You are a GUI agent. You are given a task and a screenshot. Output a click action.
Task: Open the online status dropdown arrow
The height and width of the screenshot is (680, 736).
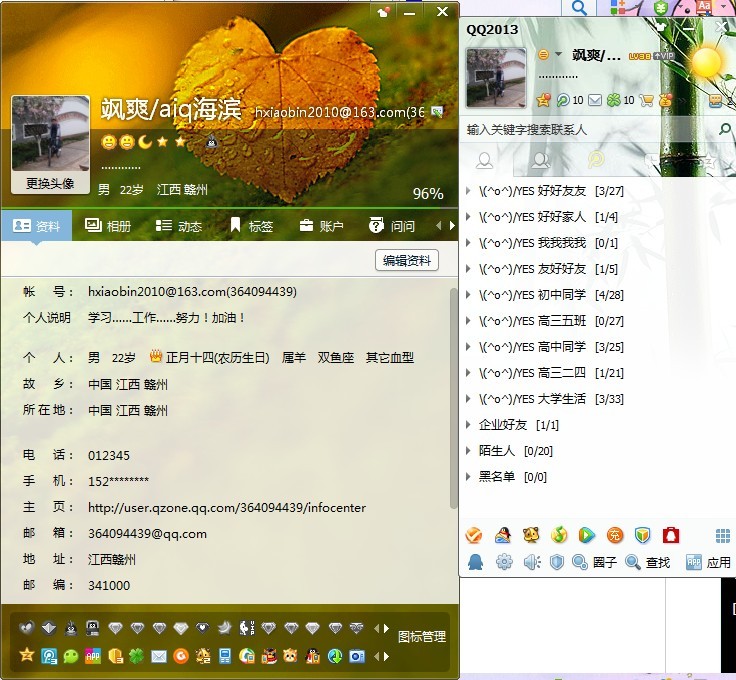pyautogui.click(x=558, y=54)
